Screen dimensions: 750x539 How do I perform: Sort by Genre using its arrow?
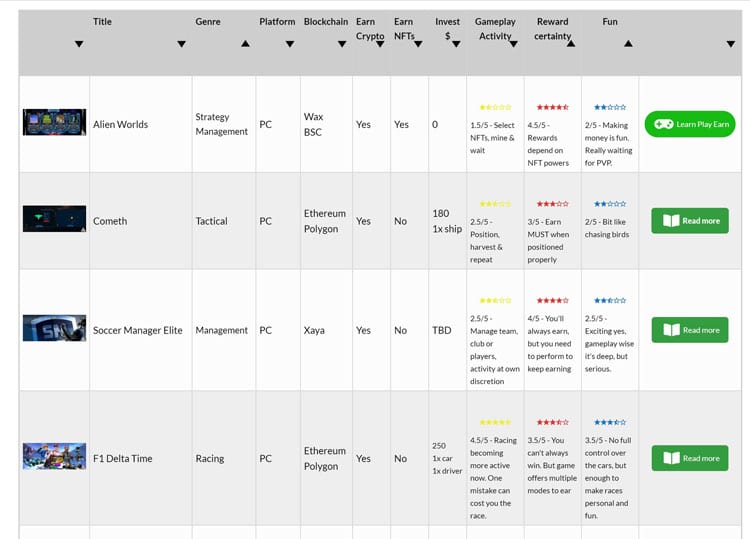tap(246, 44)
